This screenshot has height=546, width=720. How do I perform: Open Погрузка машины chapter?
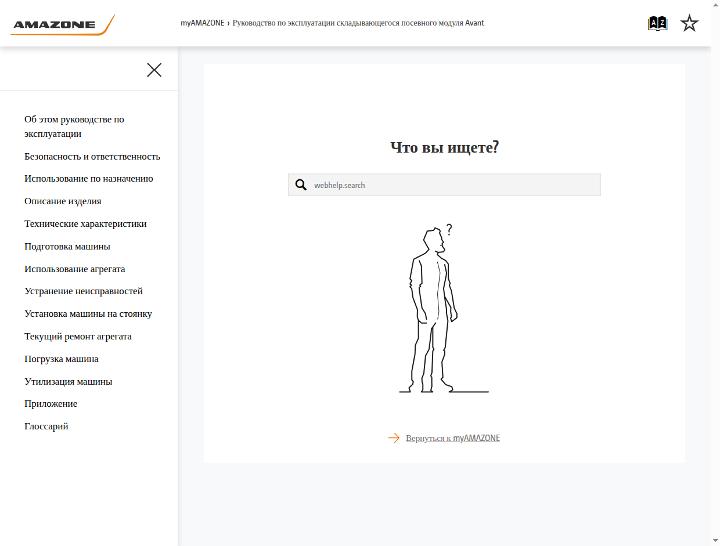point(62,359)
